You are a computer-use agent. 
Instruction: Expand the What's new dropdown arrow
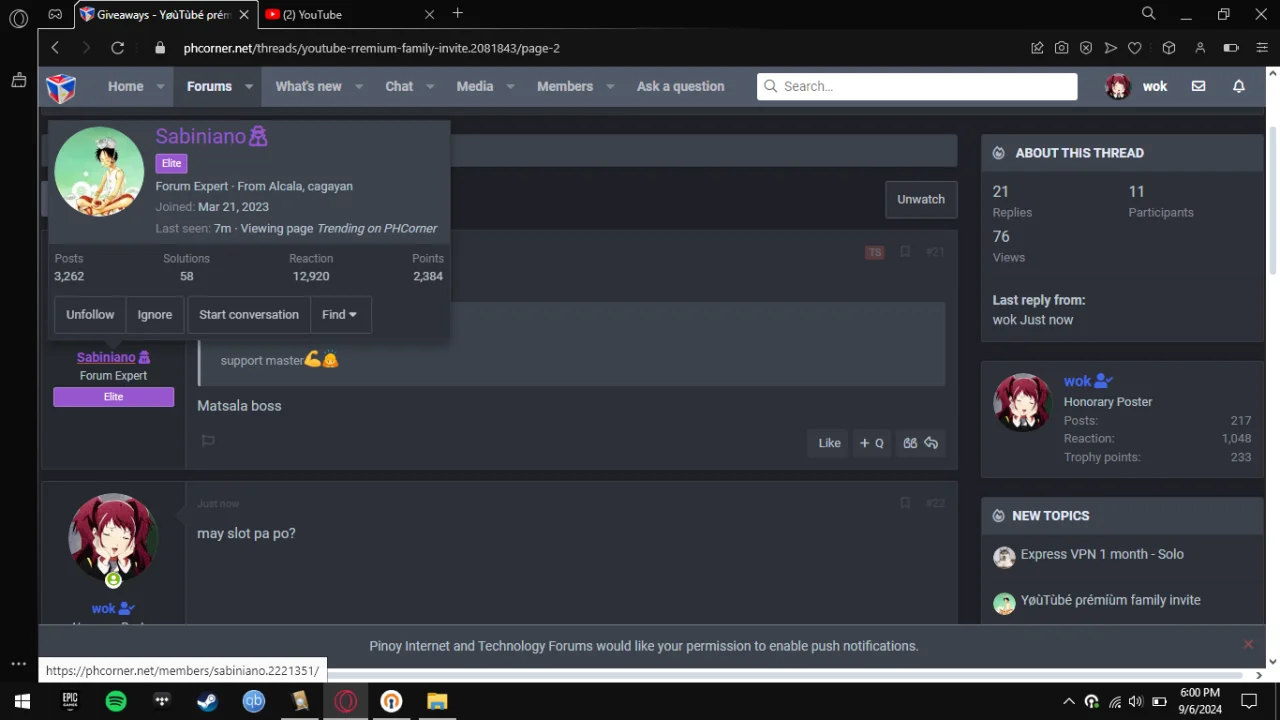(359, 87)
